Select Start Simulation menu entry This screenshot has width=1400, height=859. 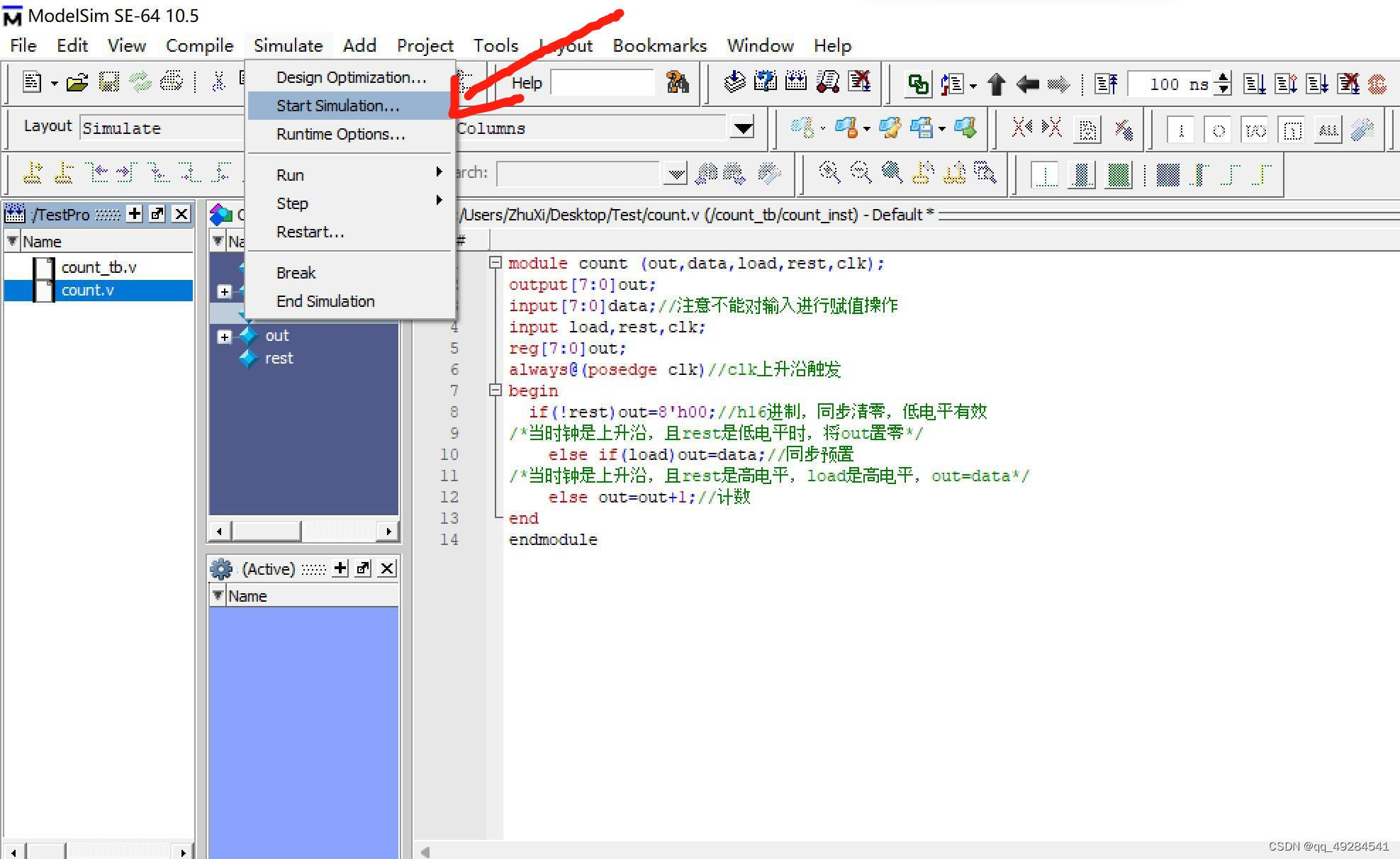click(x=337, y=106)
